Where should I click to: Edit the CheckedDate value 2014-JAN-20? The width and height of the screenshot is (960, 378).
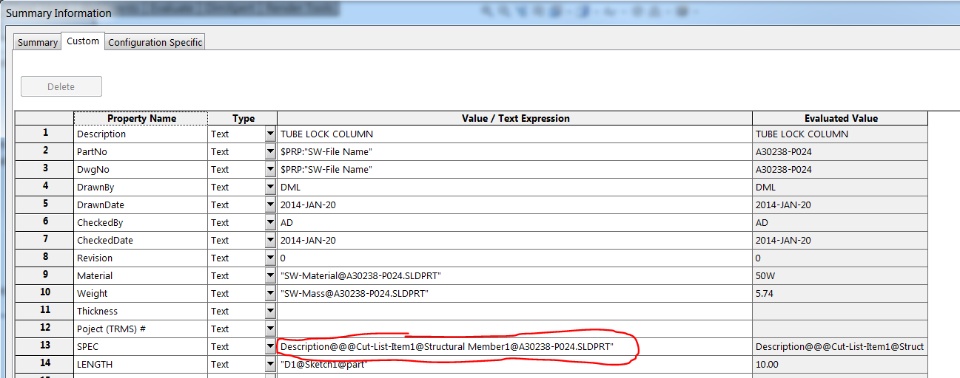click(x=515, y=240)
